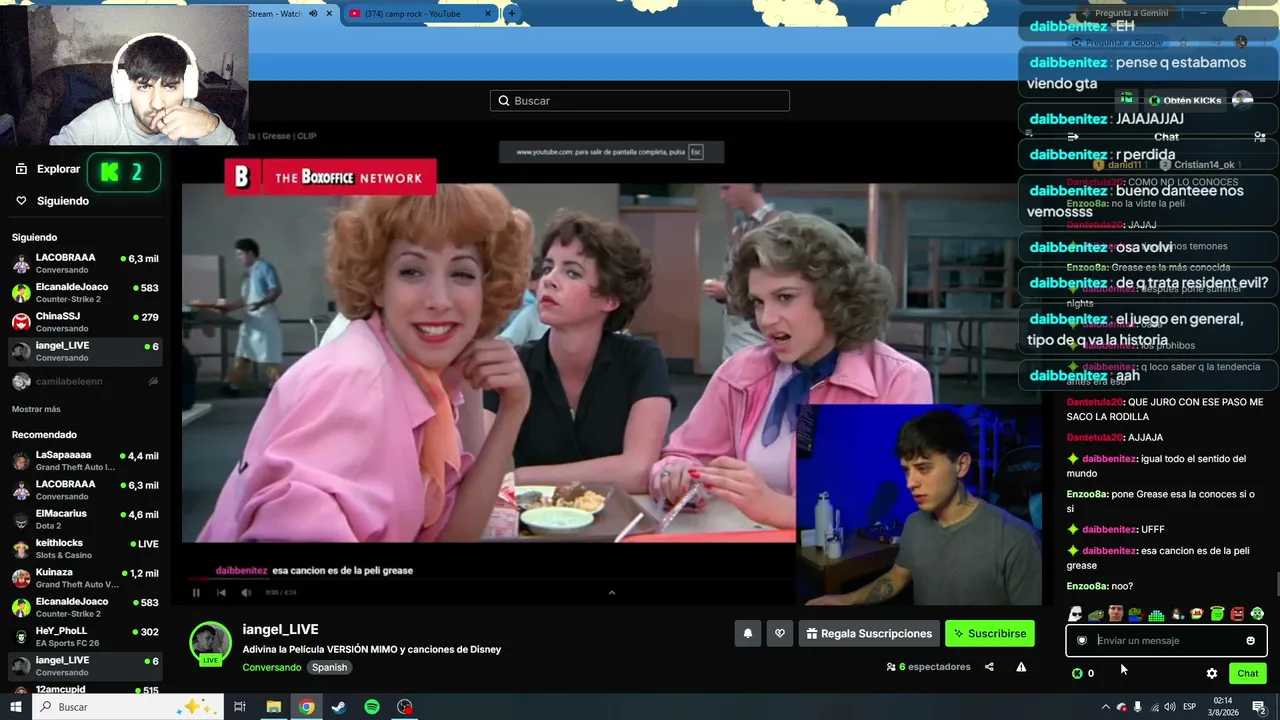Open File Explorer from the taskbar
The width and height of the screenshot is (1280, 720).
(273, 707)
